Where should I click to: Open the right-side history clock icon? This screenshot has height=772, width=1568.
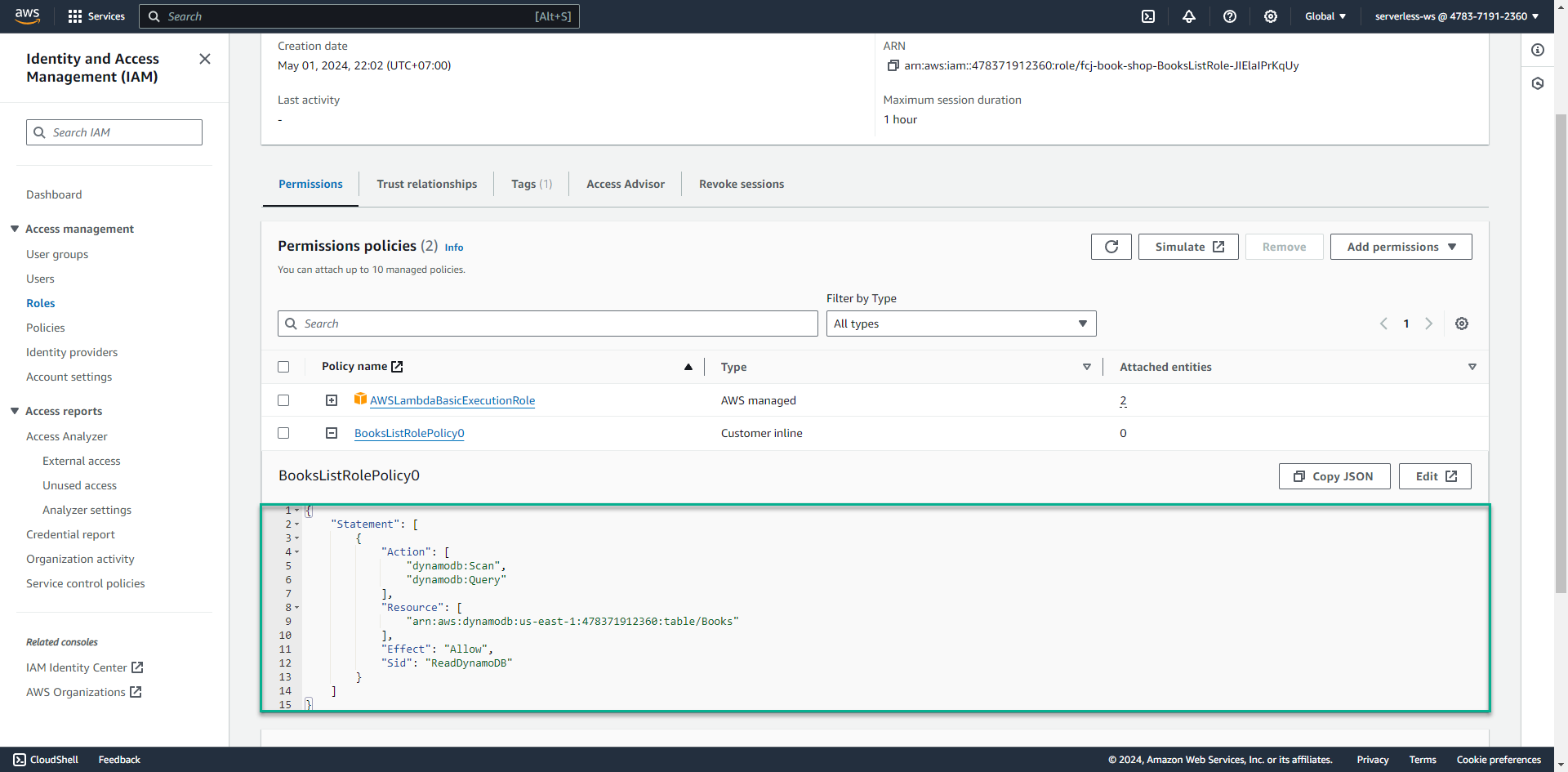pyautogui.click(x=1538, y=83)
